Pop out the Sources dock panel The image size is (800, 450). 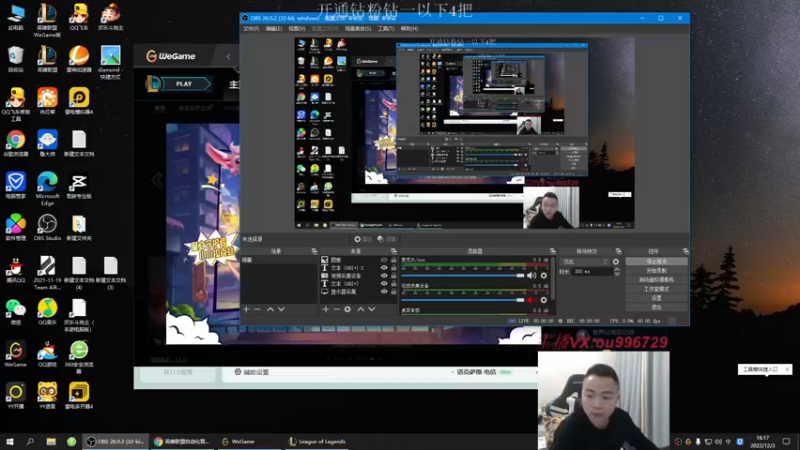pyautogui.click(x=393, y=251)
